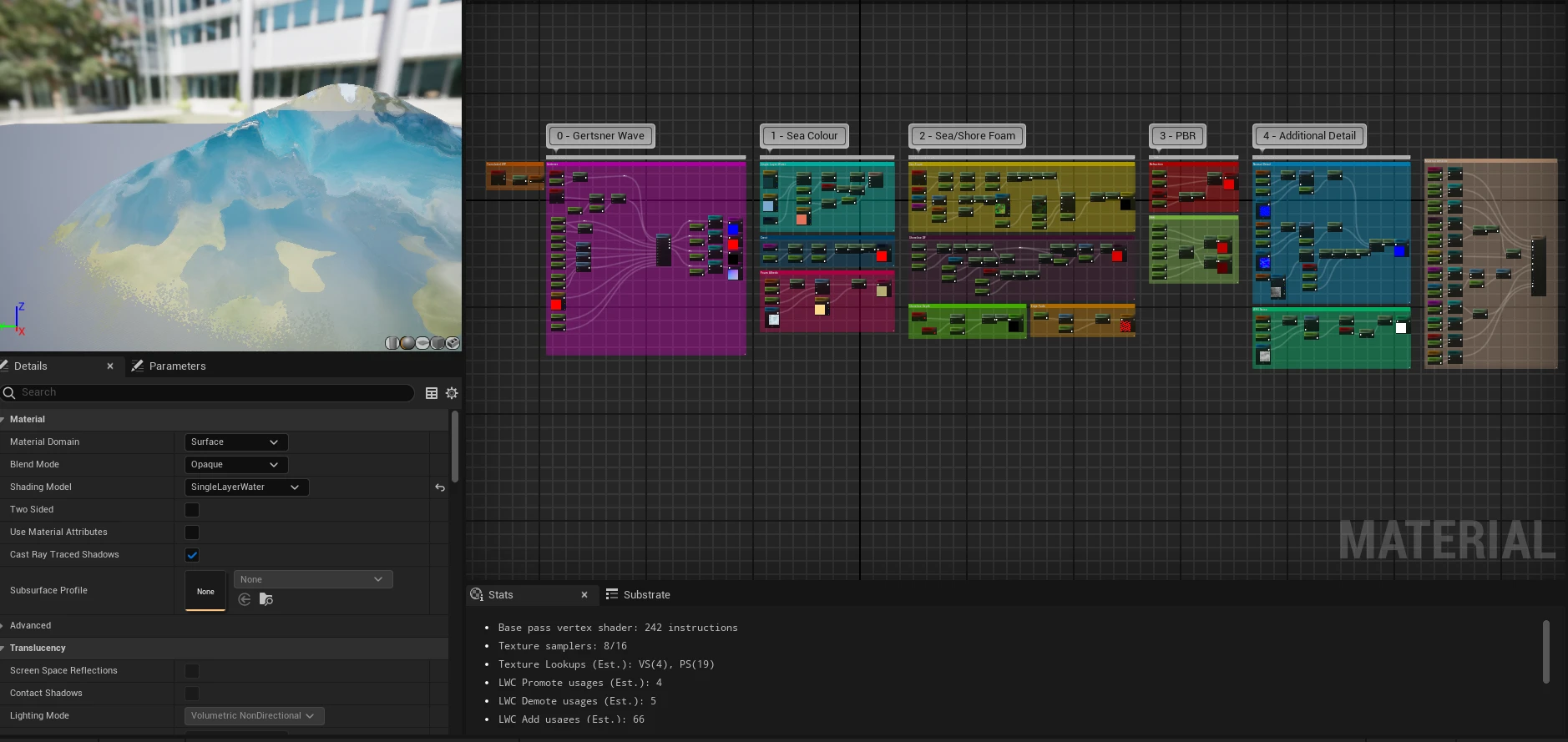Screen dimensions: 1568x742
Task: Select the '4 - Additional Detail' comment label
Action: coord(1309,136)
